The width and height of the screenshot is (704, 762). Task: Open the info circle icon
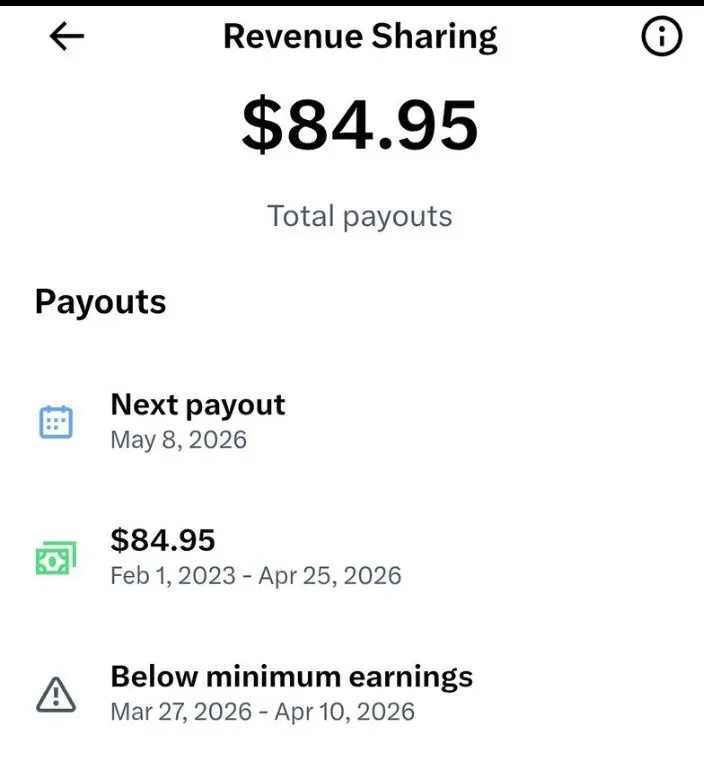[661, 36]
